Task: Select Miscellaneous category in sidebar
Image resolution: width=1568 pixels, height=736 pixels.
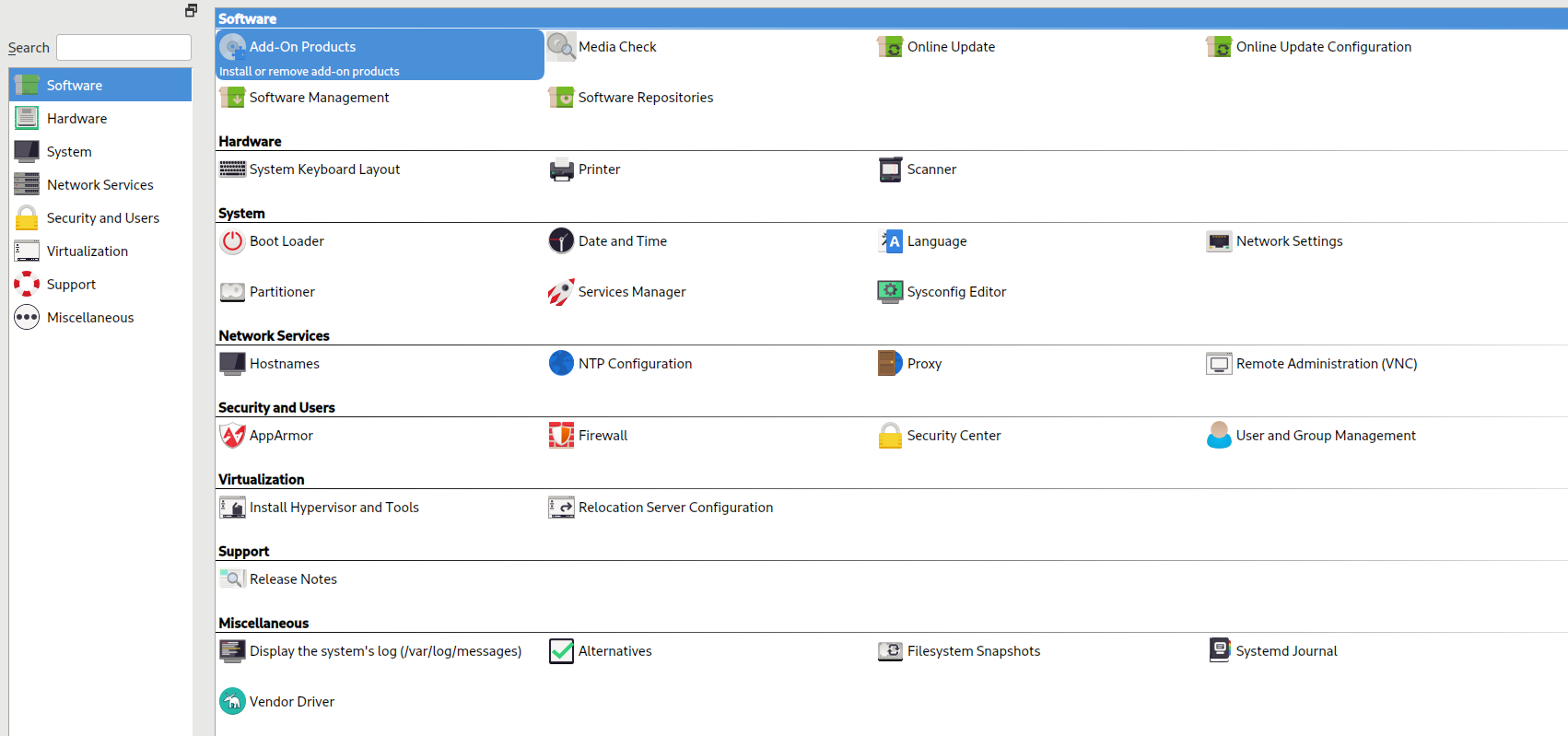Action: [x=90, y=318]
